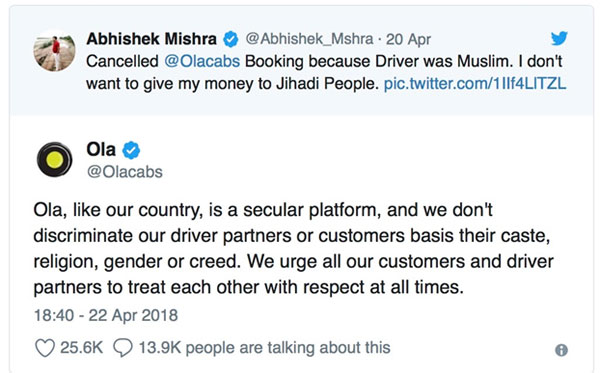600x373 pixels.
Task: Click Abhishek Mishra's verified badge
Action: tap(231, 39)
